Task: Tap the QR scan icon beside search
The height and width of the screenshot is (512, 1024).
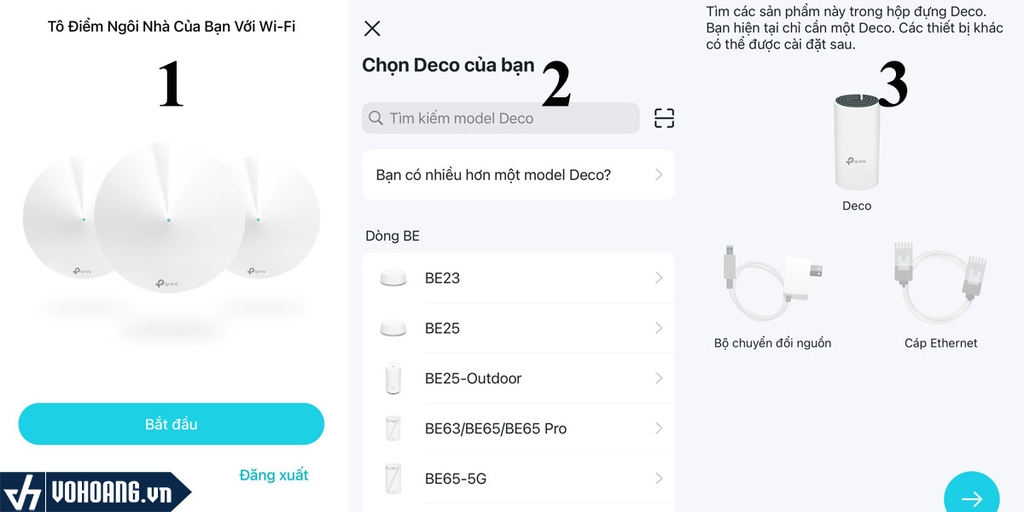Action: pos(664,118)
